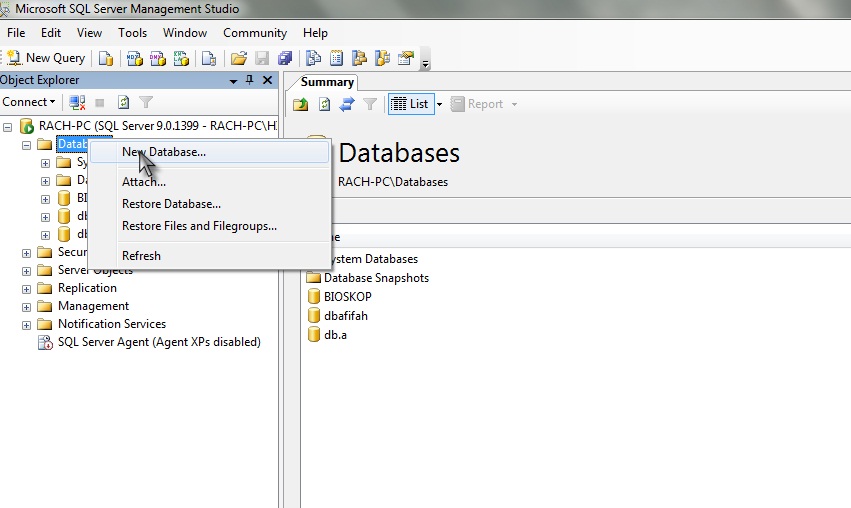
Task: Show Object Explorer via main toolbar icon
Action: [359, 58]
